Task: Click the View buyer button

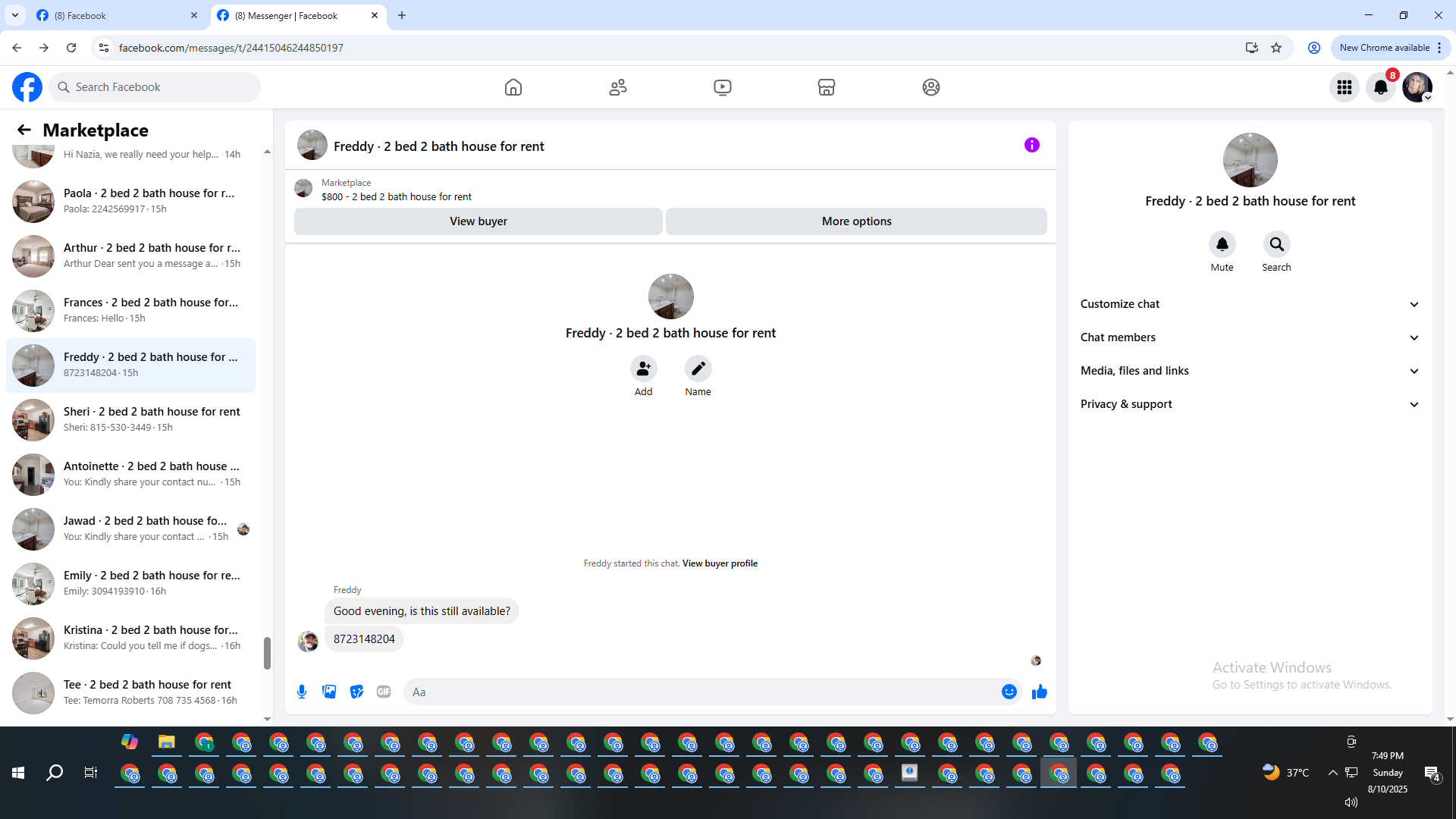Action: 478,221
